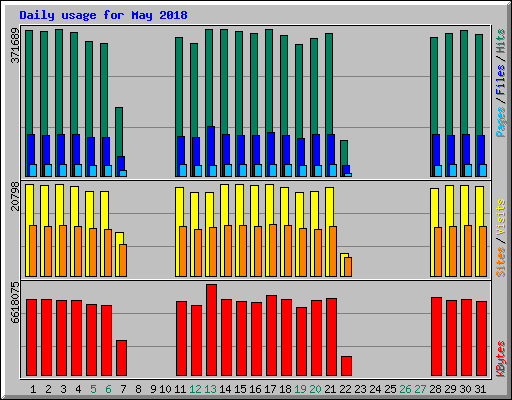
Task: Click the orange 'Sites' legend label
Action: 501,262
